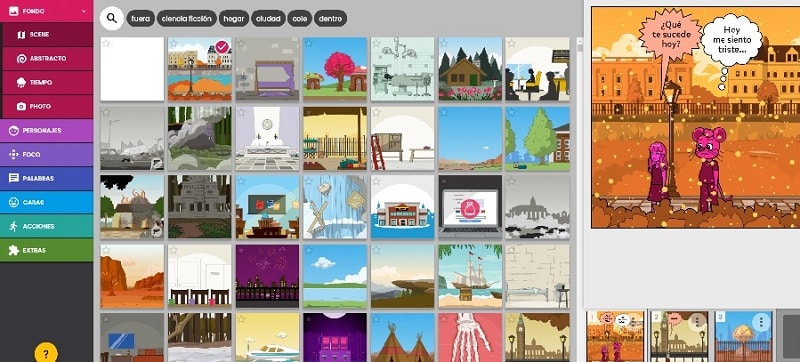The width and height of the screenshot is (800, 362).
Task: Open options menu on panel 2 thumbnail
Action: 697,322
